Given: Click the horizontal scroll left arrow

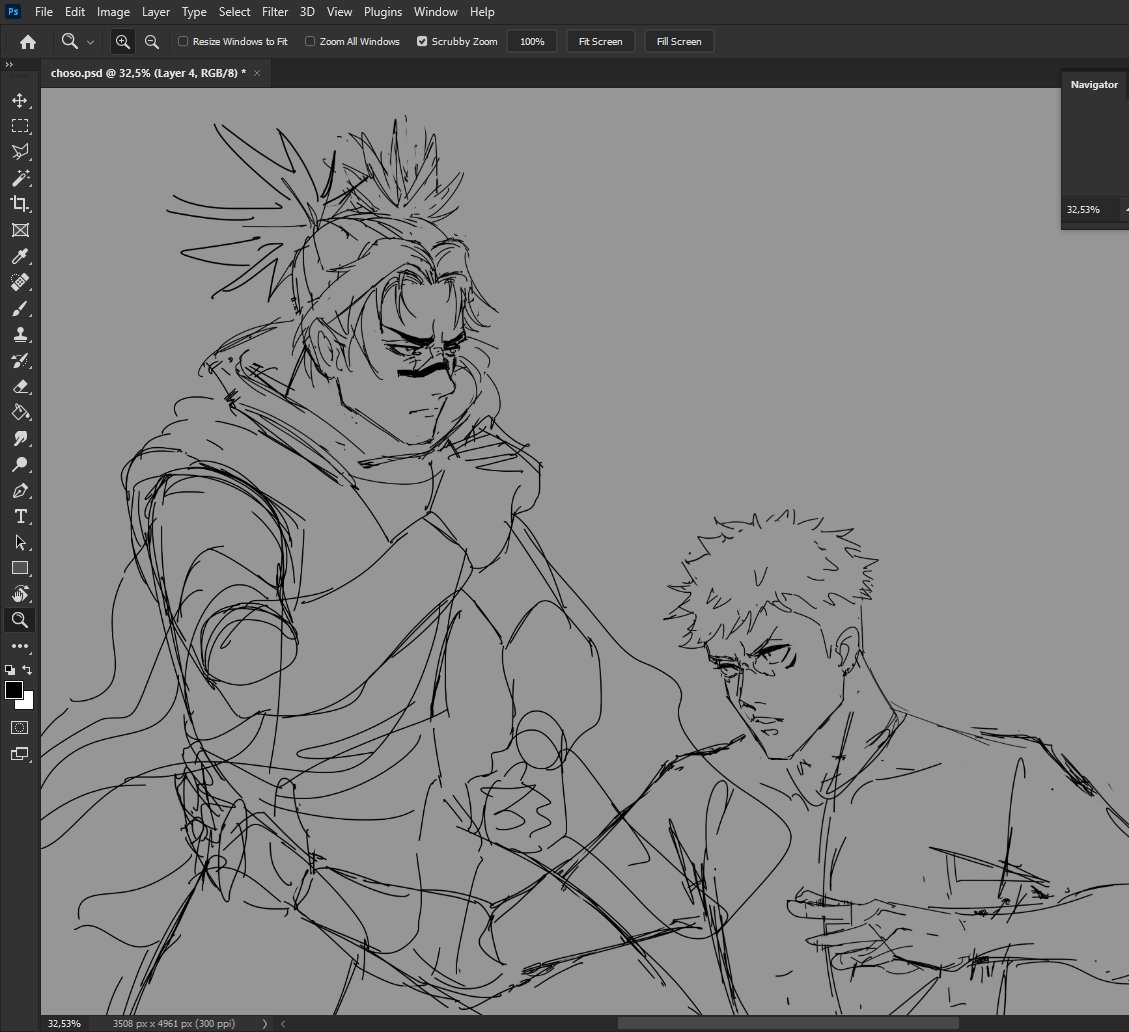Looking at the screenshot, I should (x=283, y=1023).
